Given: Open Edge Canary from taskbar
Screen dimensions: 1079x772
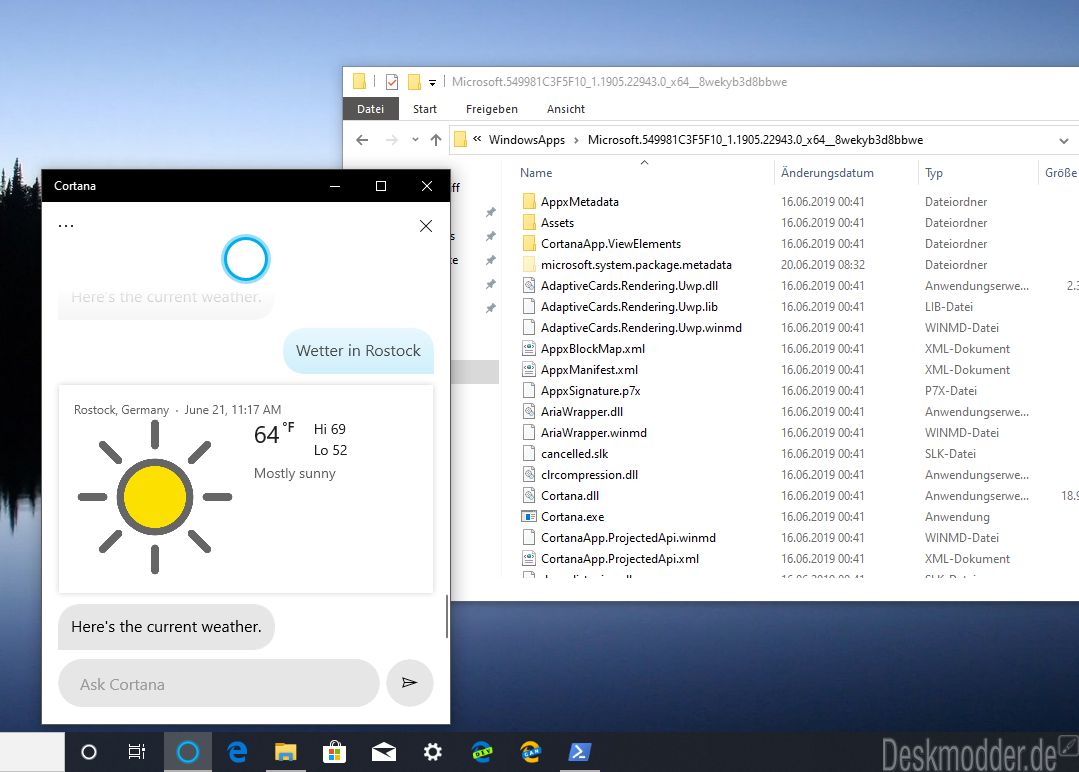Looking at the screenshot, I should (x=531, y=752).
